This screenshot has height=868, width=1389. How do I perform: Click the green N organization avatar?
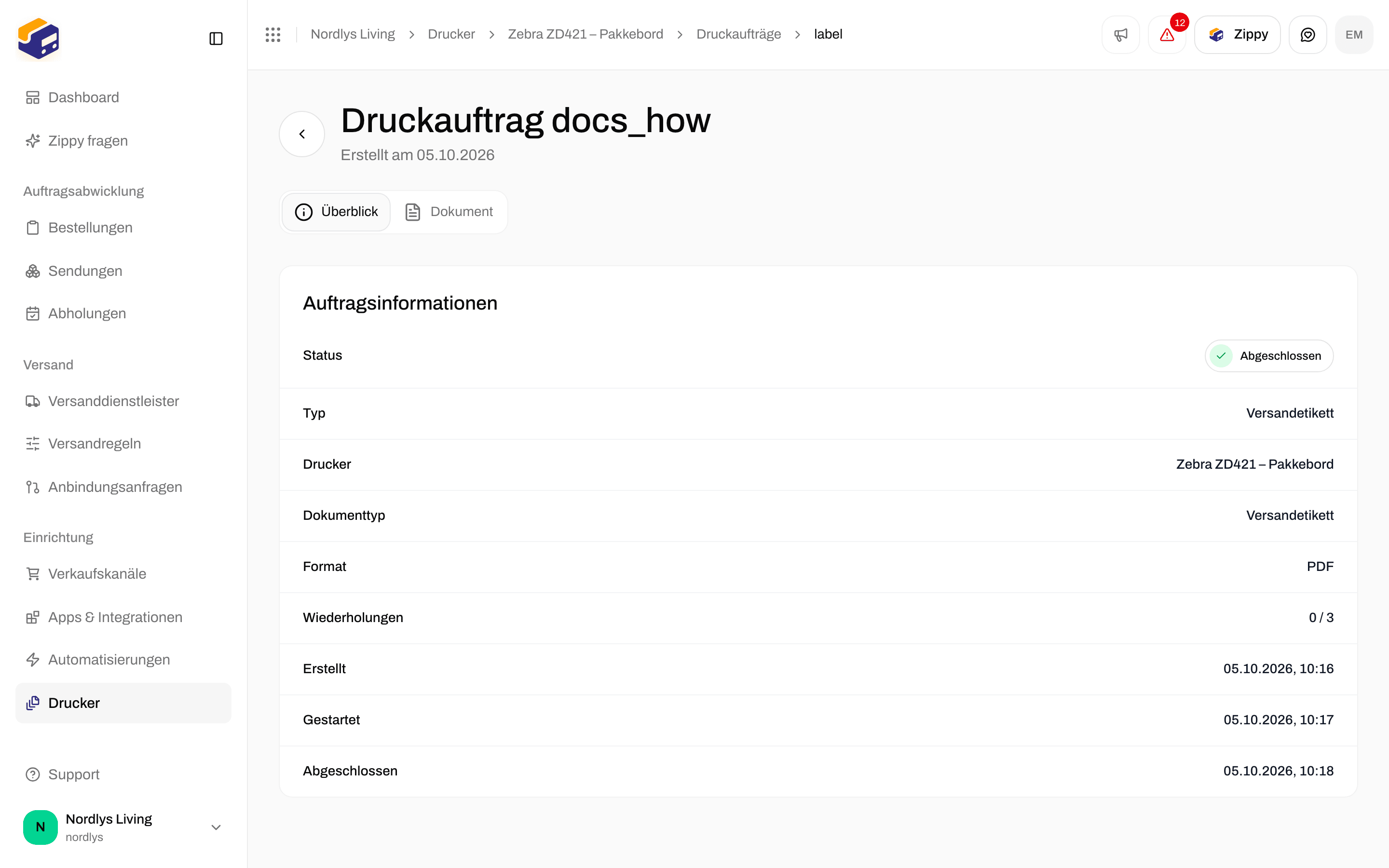[x=40, y=827]
